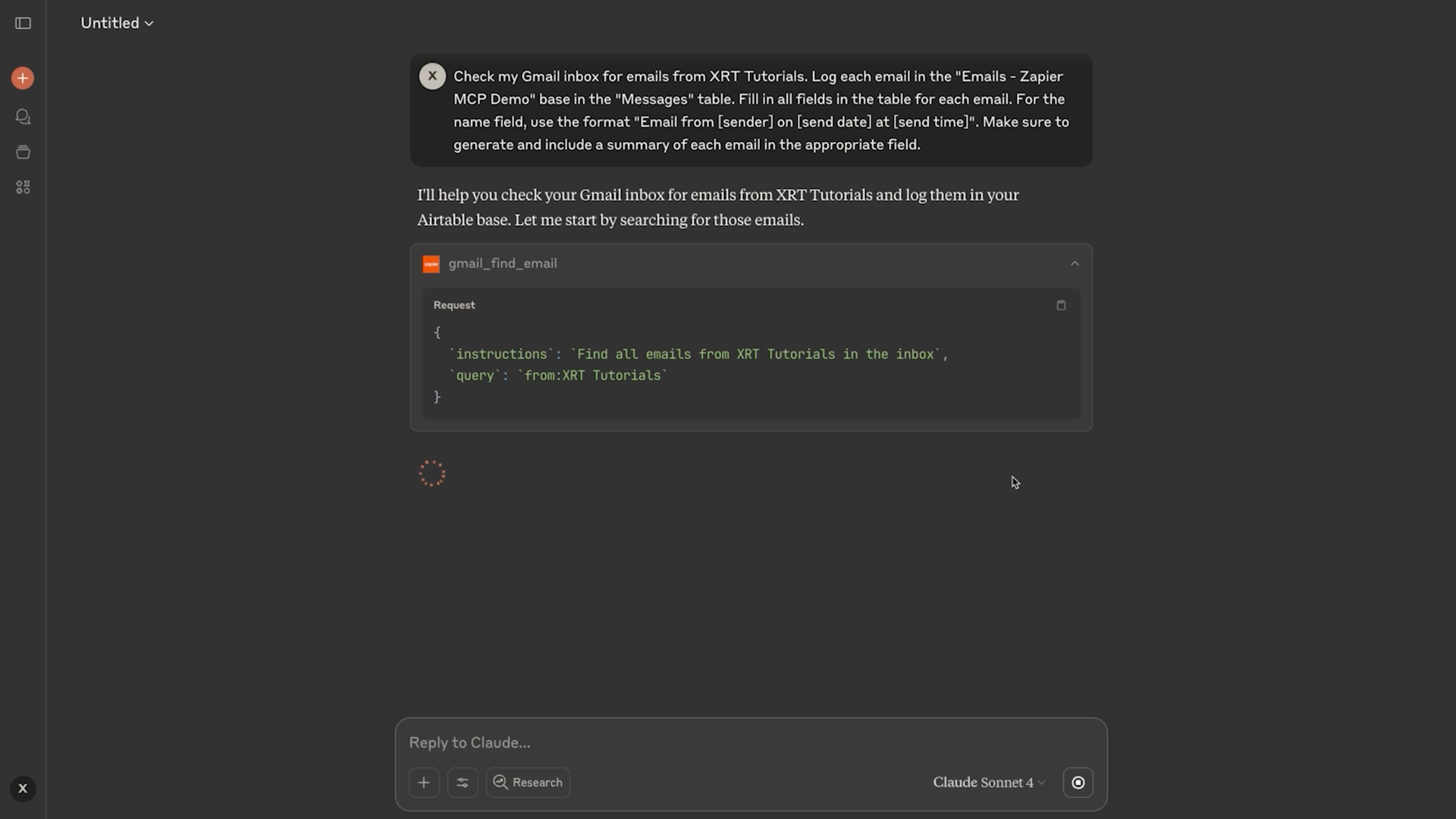Stop generation with the stop icon

coord(1078,782)
